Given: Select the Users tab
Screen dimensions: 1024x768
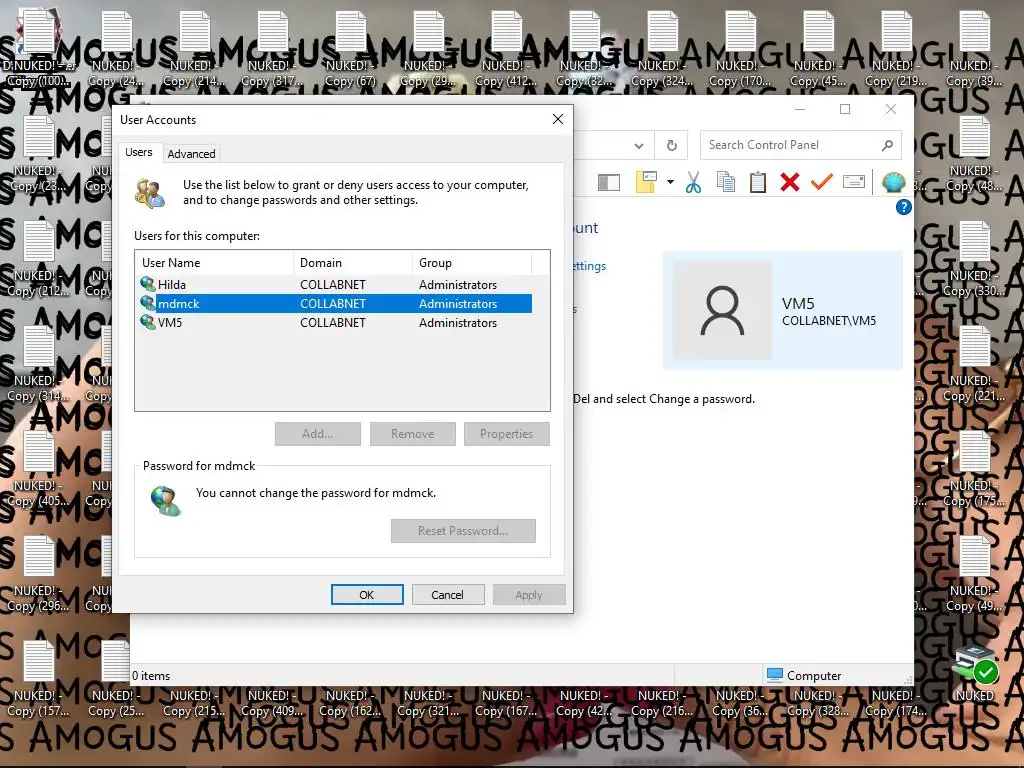Looking at the screenshot, I should (138, 152).
